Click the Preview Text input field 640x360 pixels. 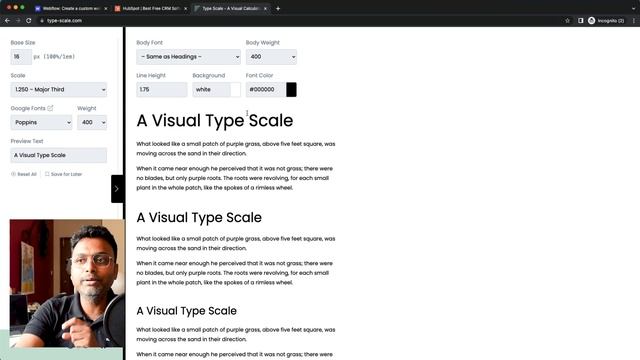59,155
